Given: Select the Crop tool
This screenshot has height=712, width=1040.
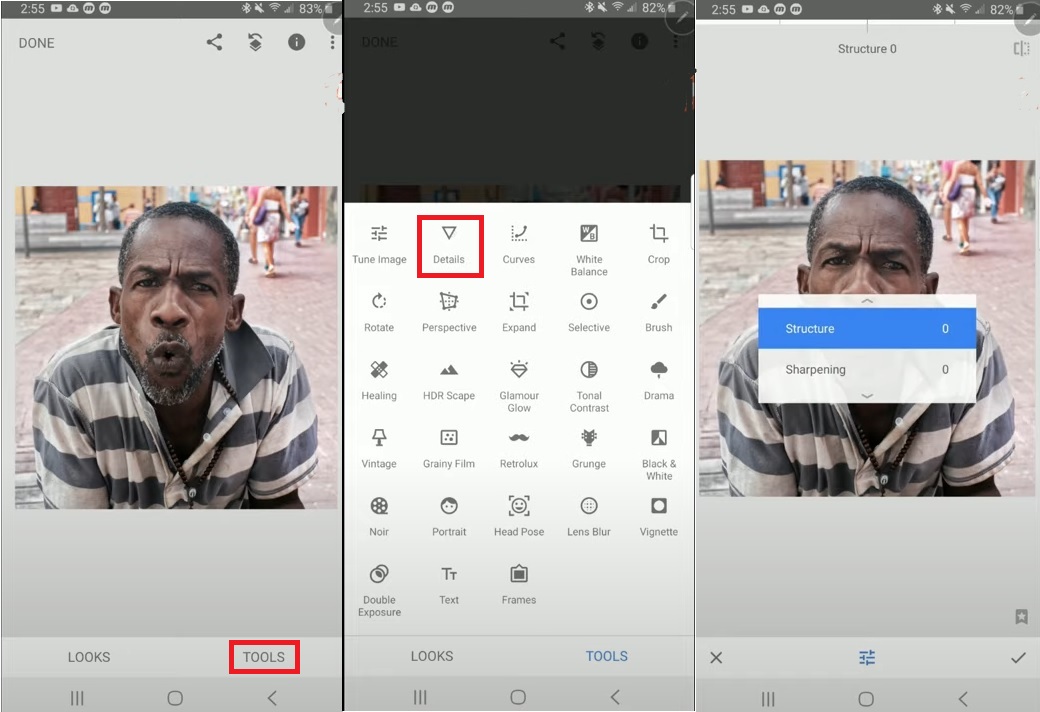Looking at the screenshot, I should coord(659,244).
